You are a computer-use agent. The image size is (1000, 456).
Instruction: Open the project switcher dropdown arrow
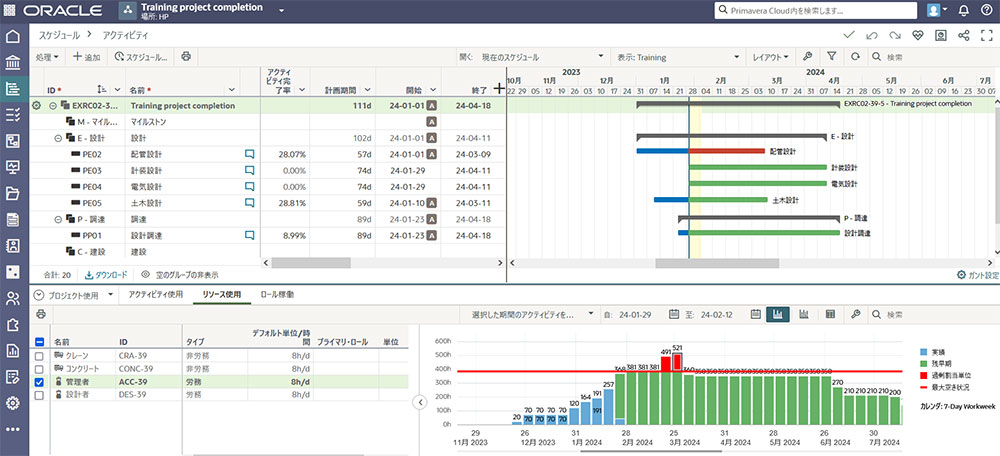282,10
